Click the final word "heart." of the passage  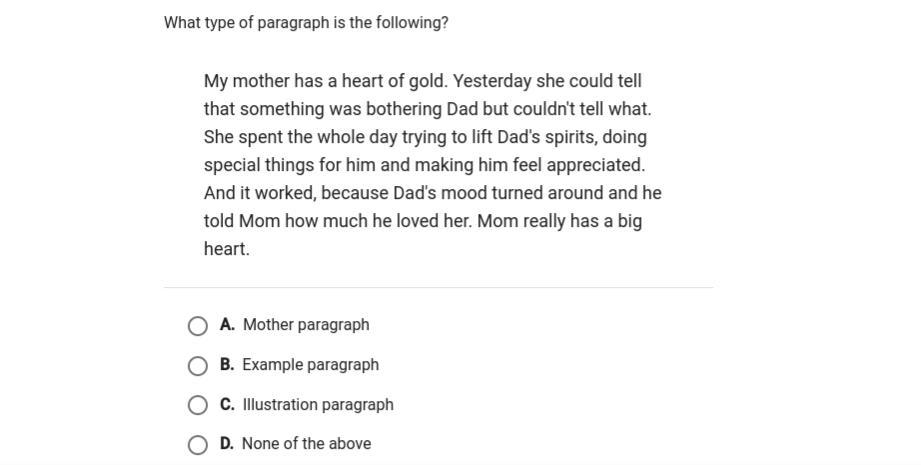click(227, 249)
